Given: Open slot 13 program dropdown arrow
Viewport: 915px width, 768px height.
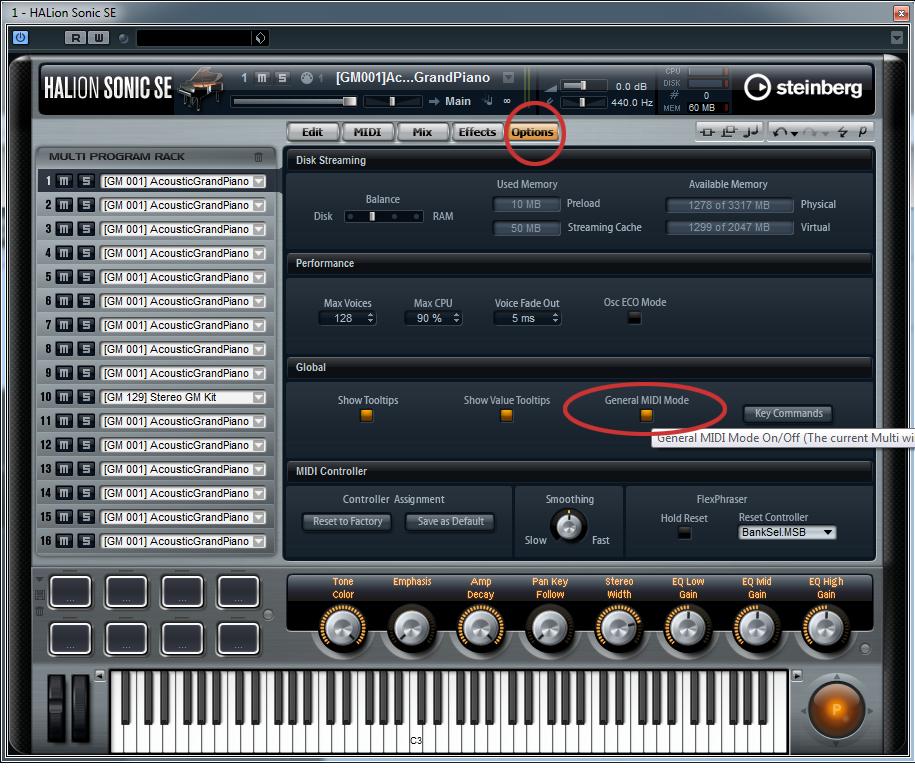Looking at the screenshot, I should 259,469.
